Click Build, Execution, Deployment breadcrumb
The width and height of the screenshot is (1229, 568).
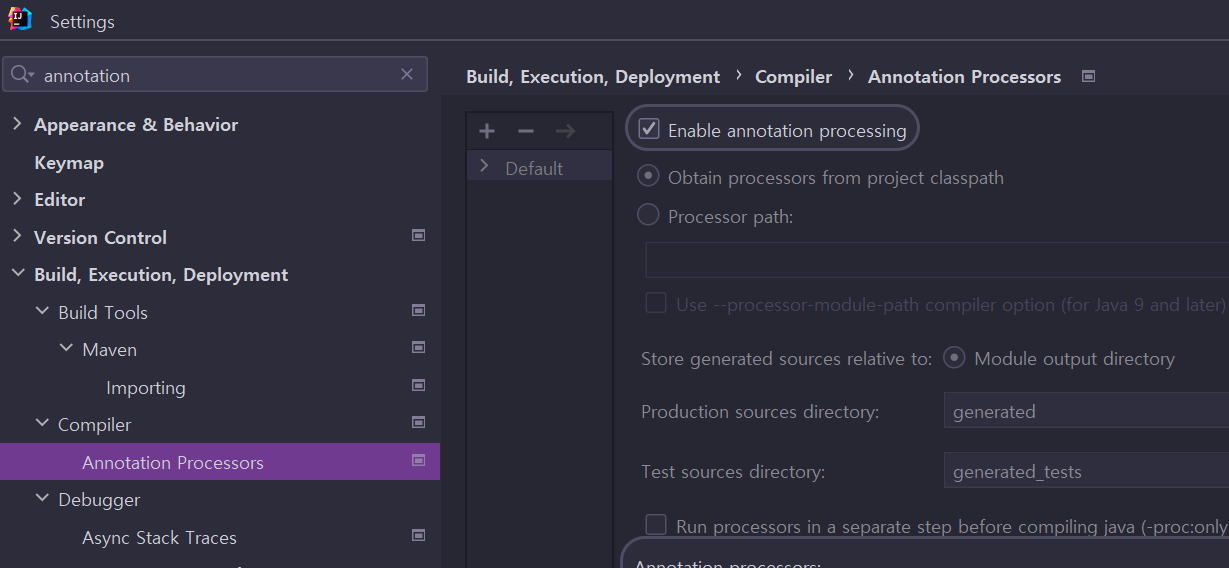[x=593, y=77]
